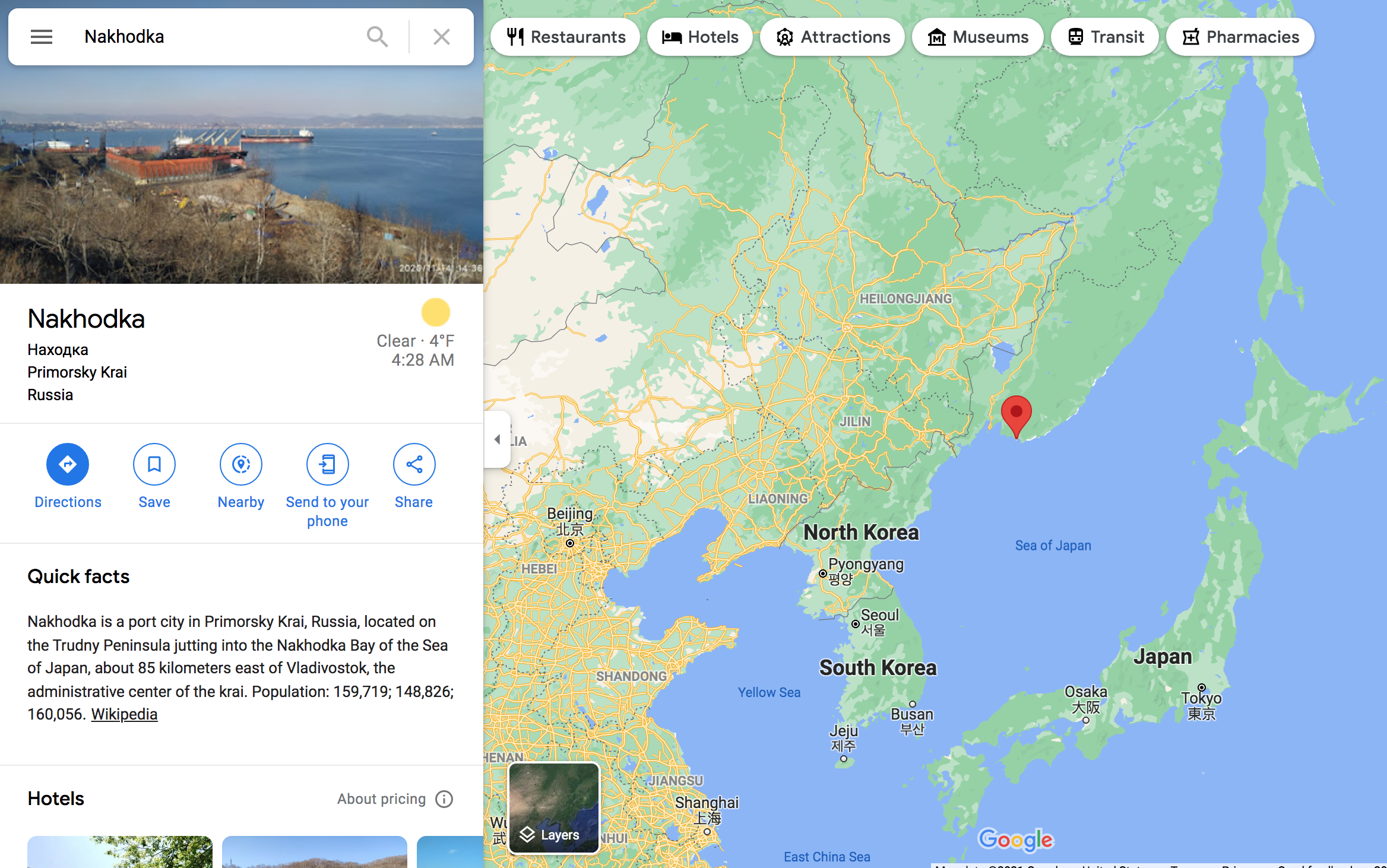Share Nakhodka location icon
This screenshot has width=1387, height=868.
[414, 464]
